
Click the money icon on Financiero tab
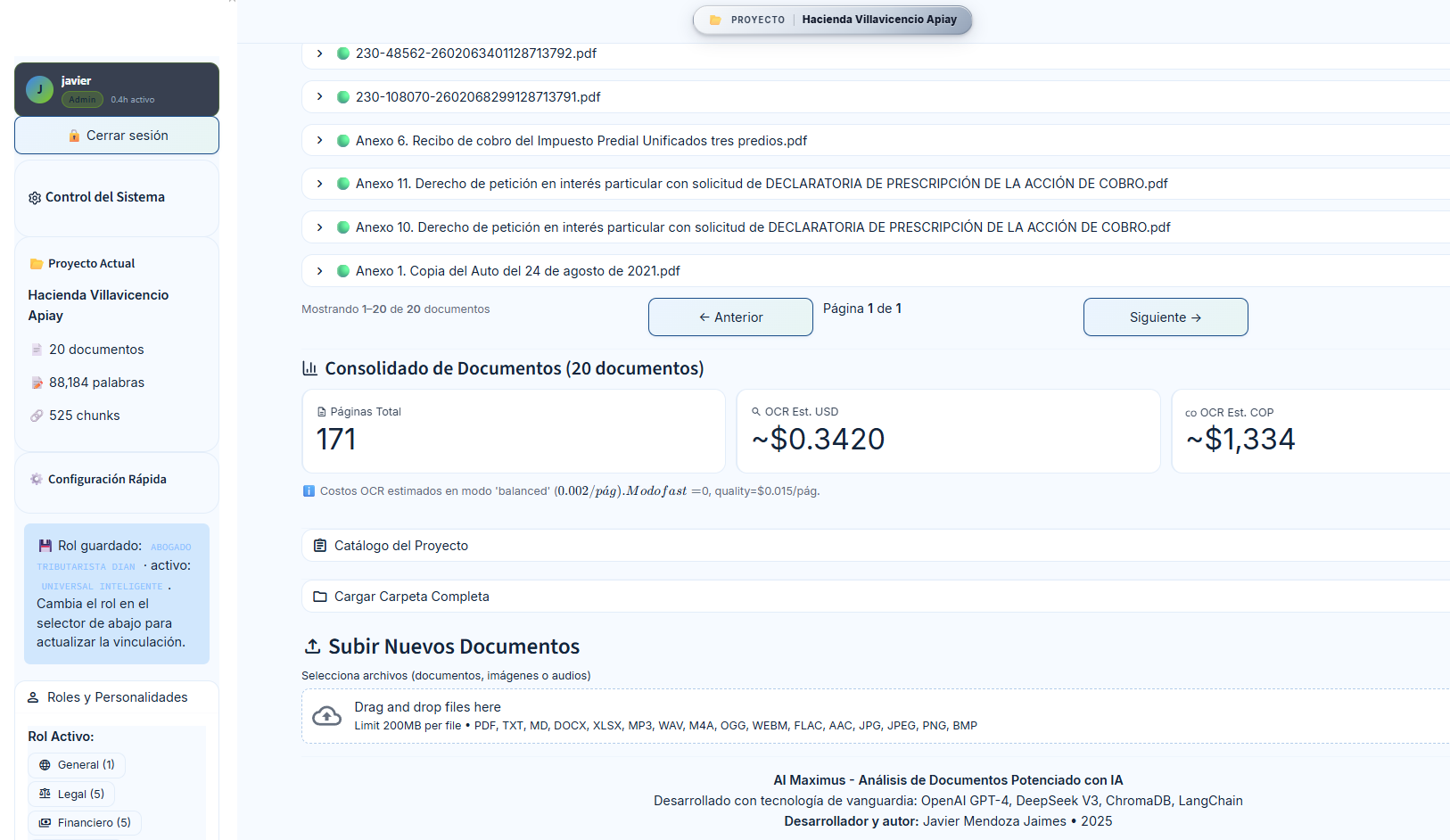click(x=45, y=822)
